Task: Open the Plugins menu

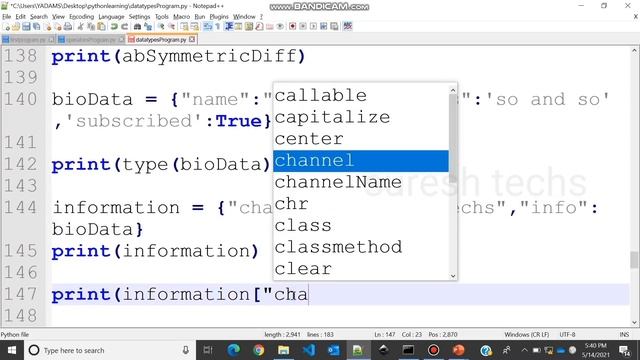Action: click(x=219, y=17)
